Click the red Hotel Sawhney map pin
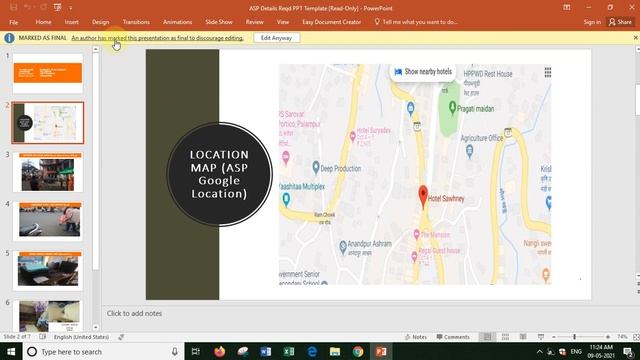Viewport: 640px width, 360px height. point(423,197)
